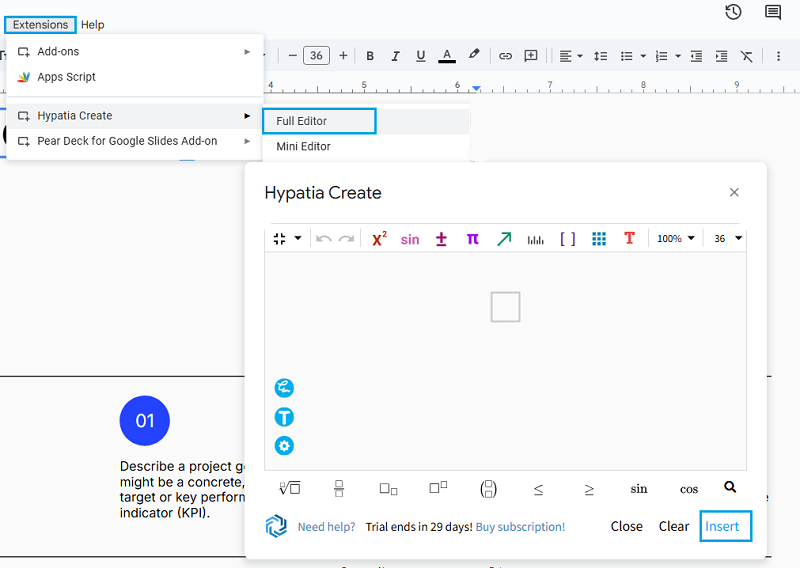This screenshot has width=800, height=568.
Task: Open the pi Greek letters group
Action: pyautogui.click(x=472, y=239)
